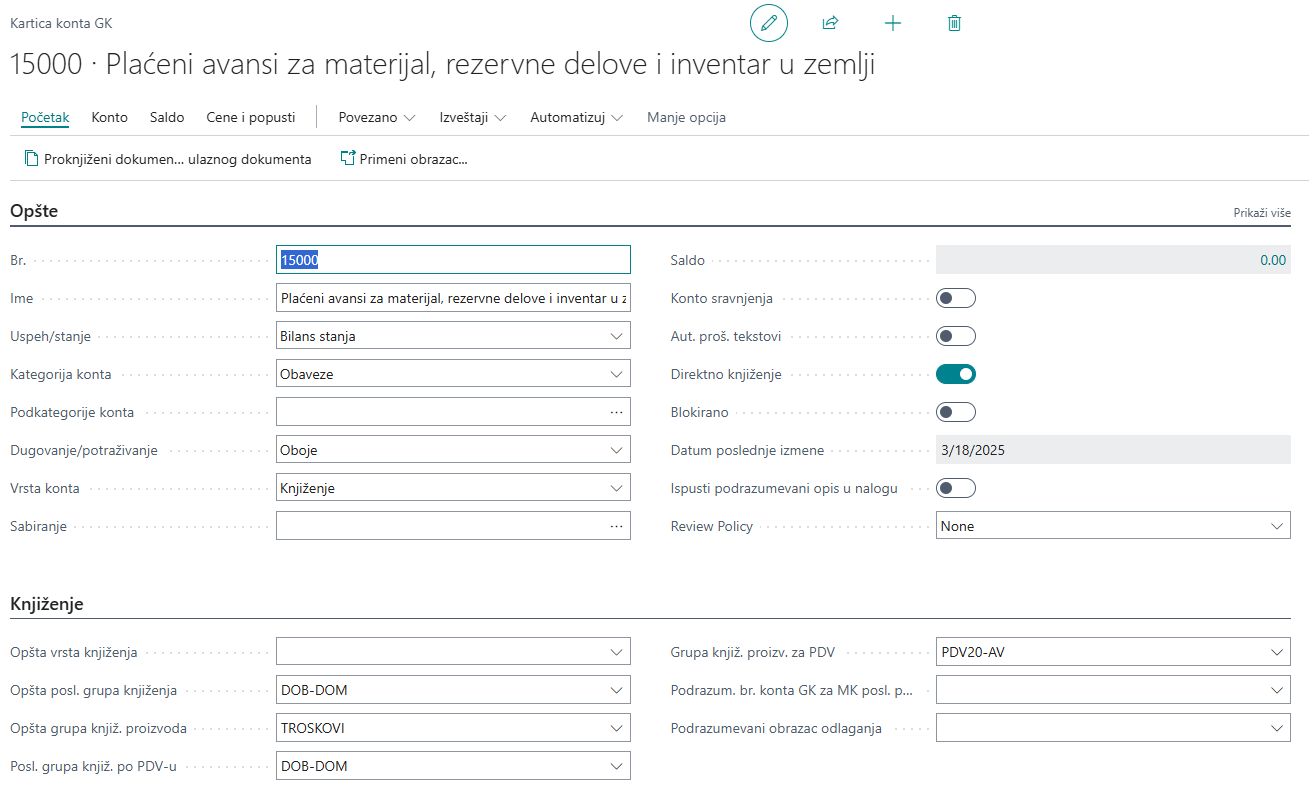The height and width of the screenshot is (798, 1309).
Task: Click the pencil edit icon
Action: 768,23
